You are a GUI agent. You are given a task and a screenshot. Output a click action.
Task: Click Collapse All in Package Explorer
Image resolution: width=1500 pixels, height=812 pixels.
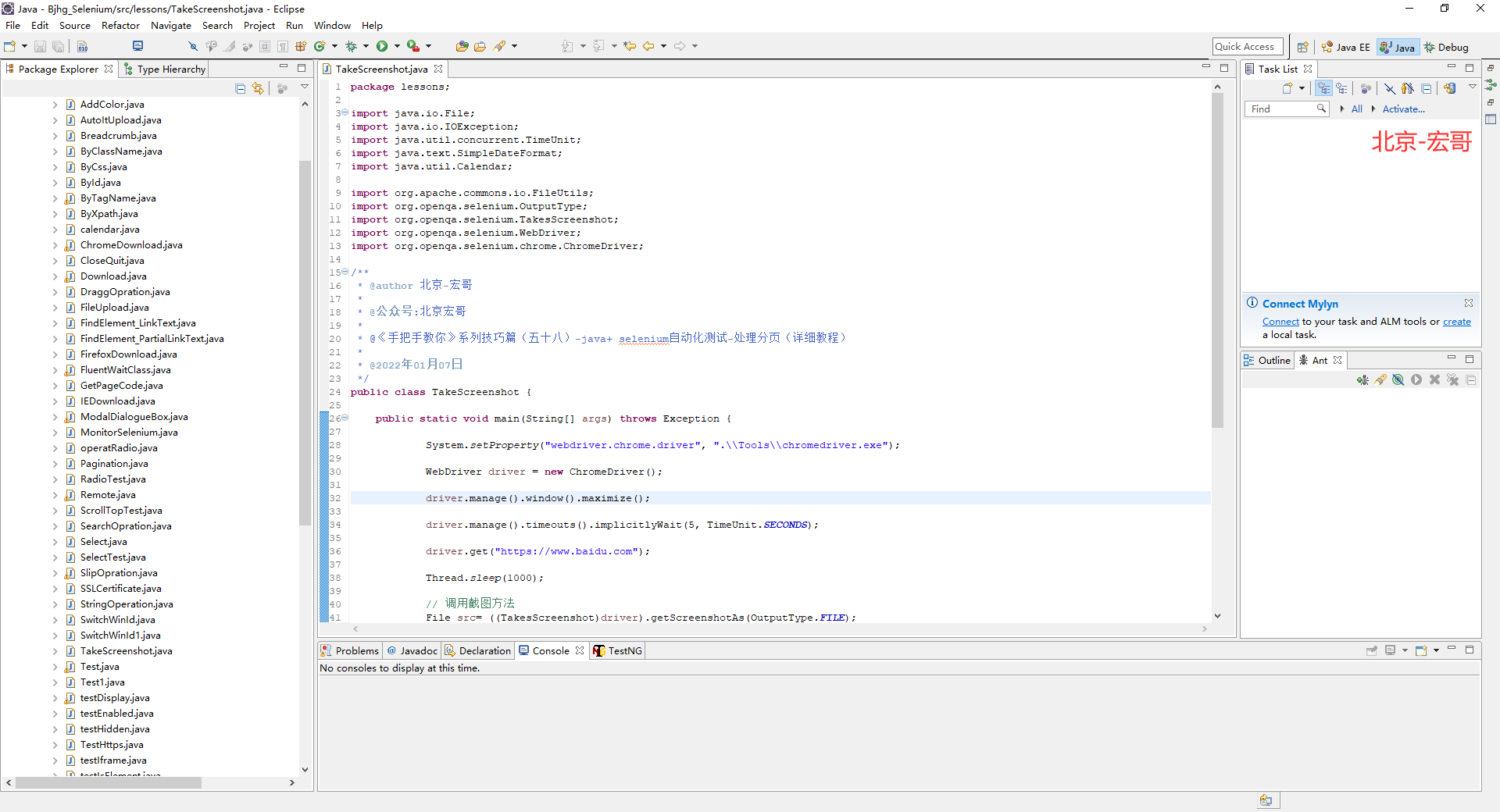click(241, 88)
